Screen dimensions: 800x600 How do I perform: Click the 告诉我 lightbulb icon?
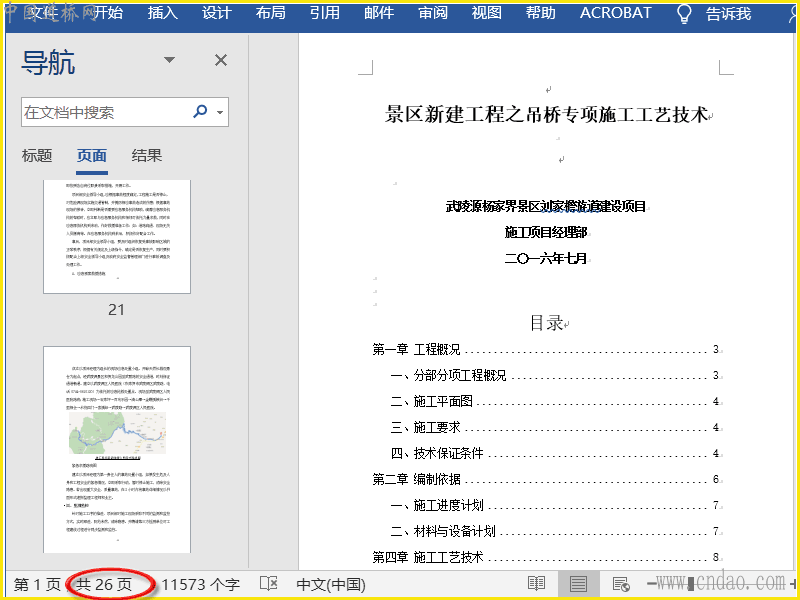(x=684, y=14)
